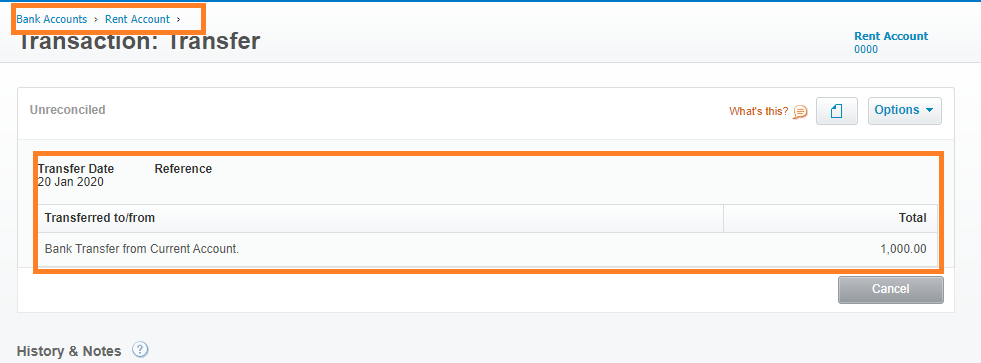981x363 pixels.
Task: Open Rent Account breadcrumb link
Action: (137, 19)
